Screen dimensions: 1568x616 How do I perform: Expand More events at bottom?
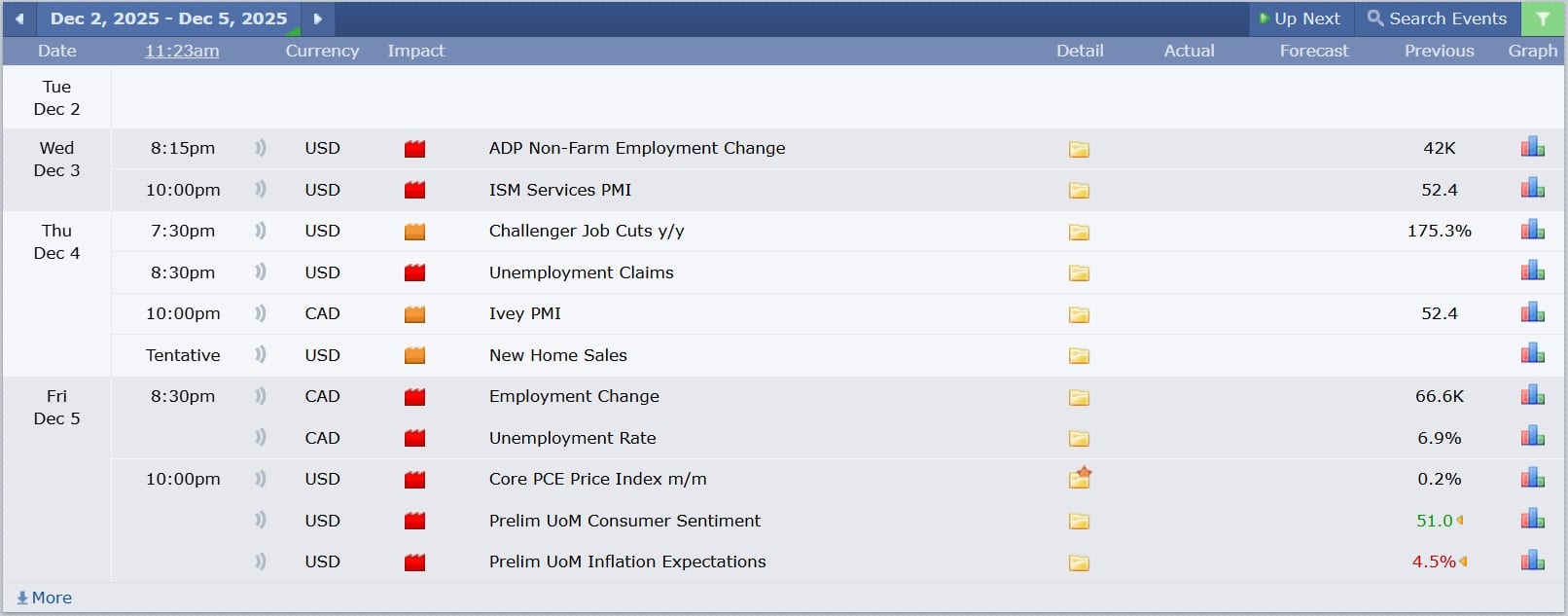coord(45,598)
